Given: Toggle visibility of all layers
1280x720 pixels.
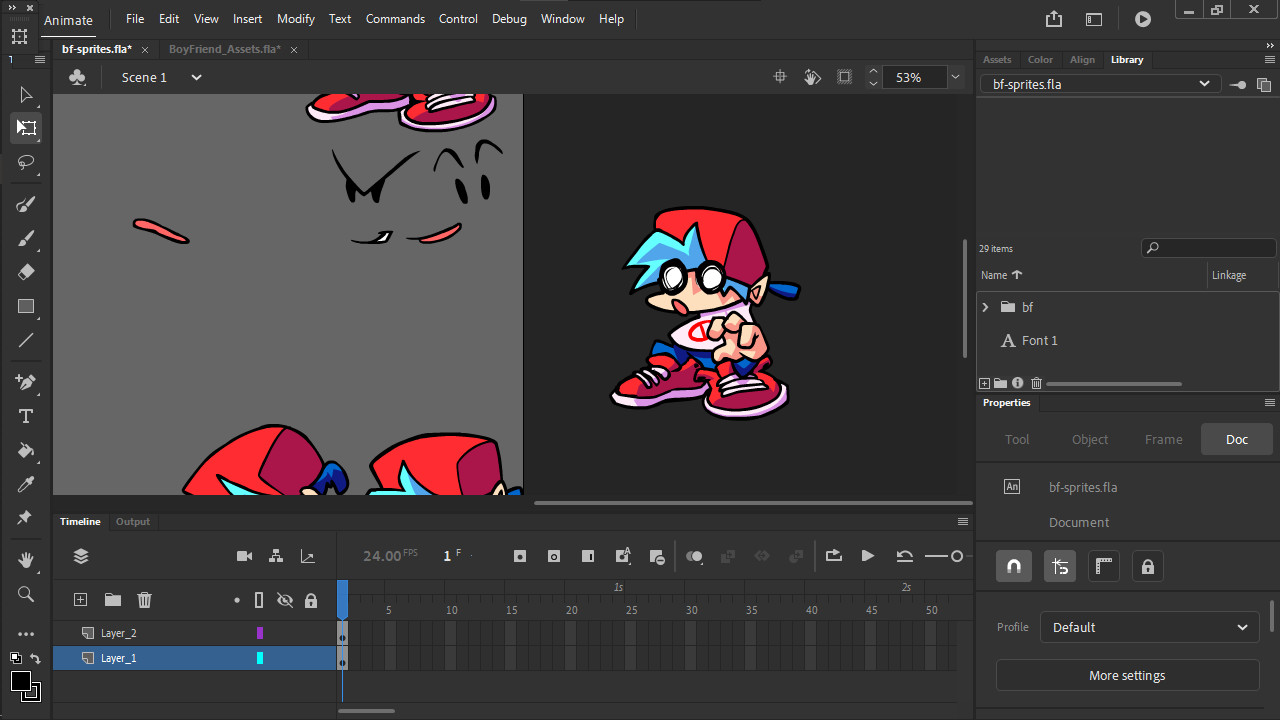Looking at the screenshot, I should (x=285, y=600).
